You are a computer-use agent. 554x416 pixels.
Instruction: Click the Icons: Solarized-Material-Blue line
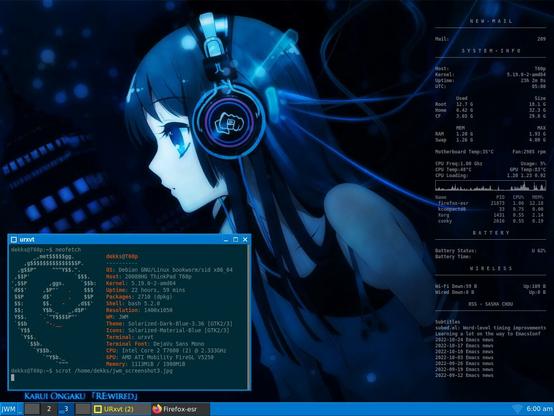coord(168,330)
